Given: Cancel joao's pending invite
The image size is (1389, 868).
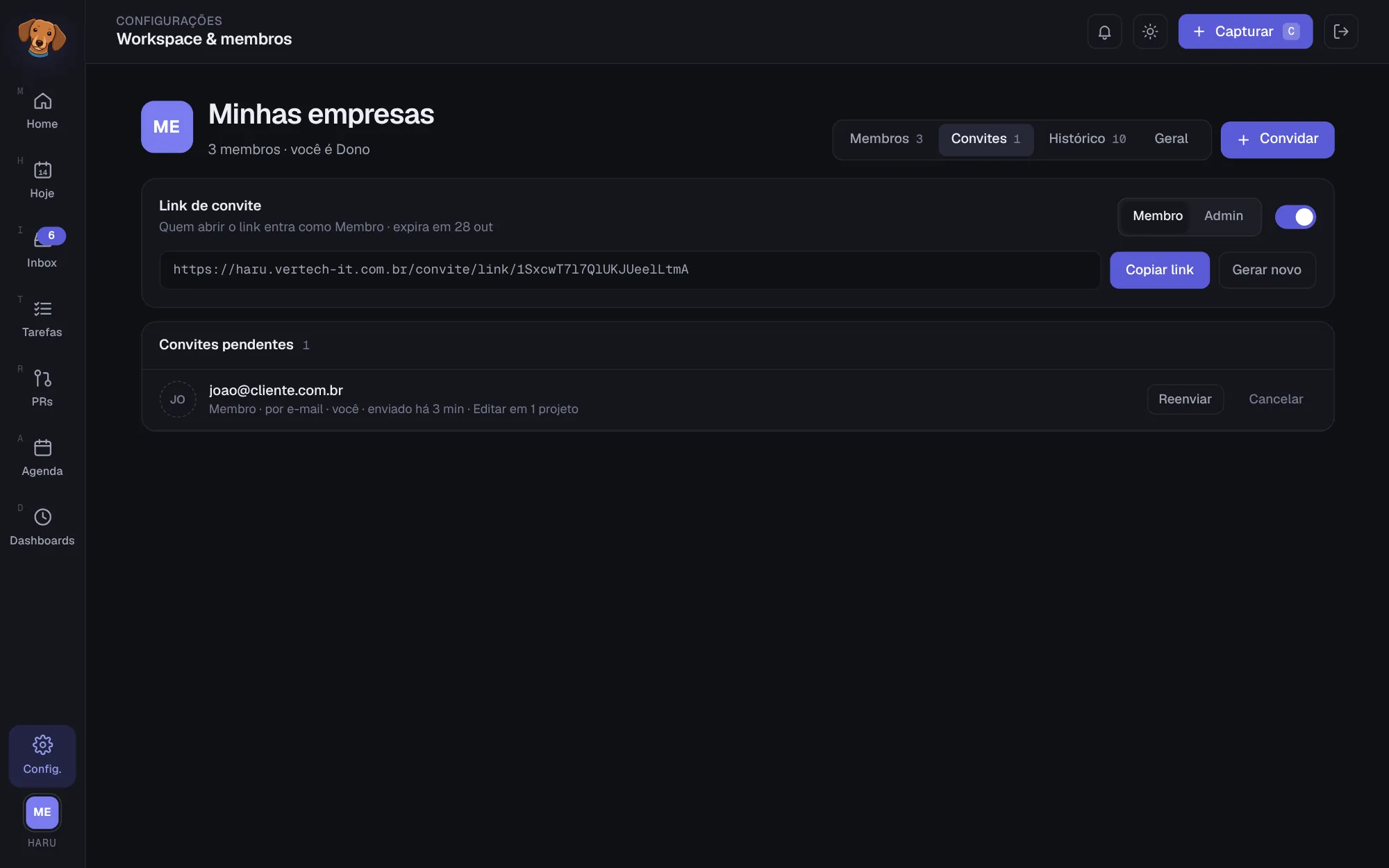Looking at the screenshot, I should pyautogui.click(x=1276, y=399).
